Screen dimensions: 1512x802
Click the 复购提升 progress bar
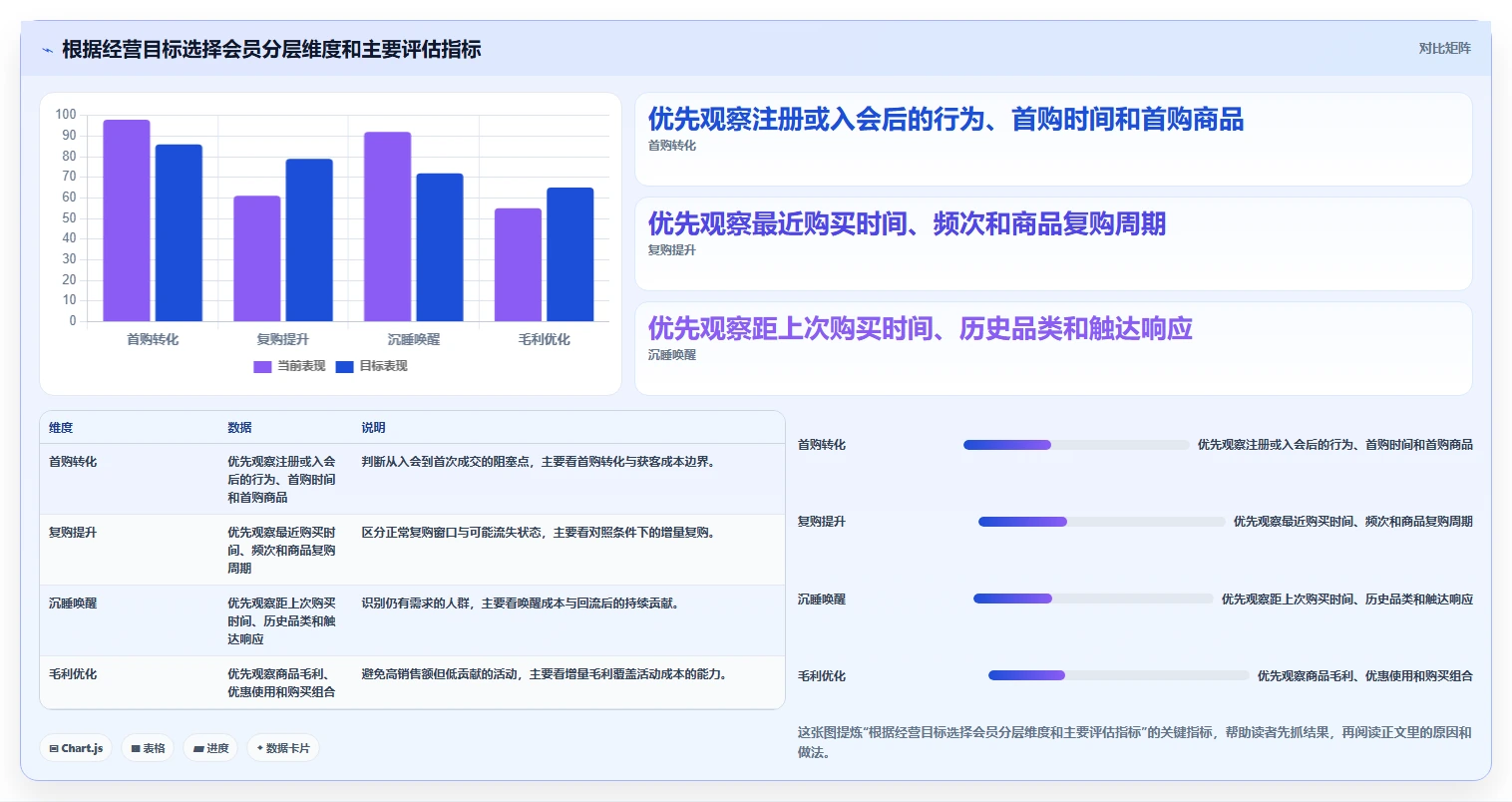(x=1101, y=522)
